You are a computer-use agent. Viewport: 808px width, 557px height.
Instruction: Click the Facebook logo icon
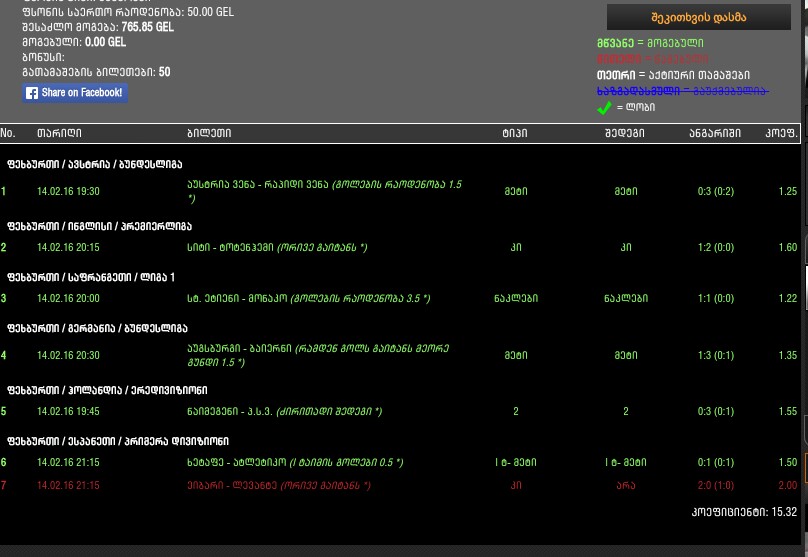point(32,93)
